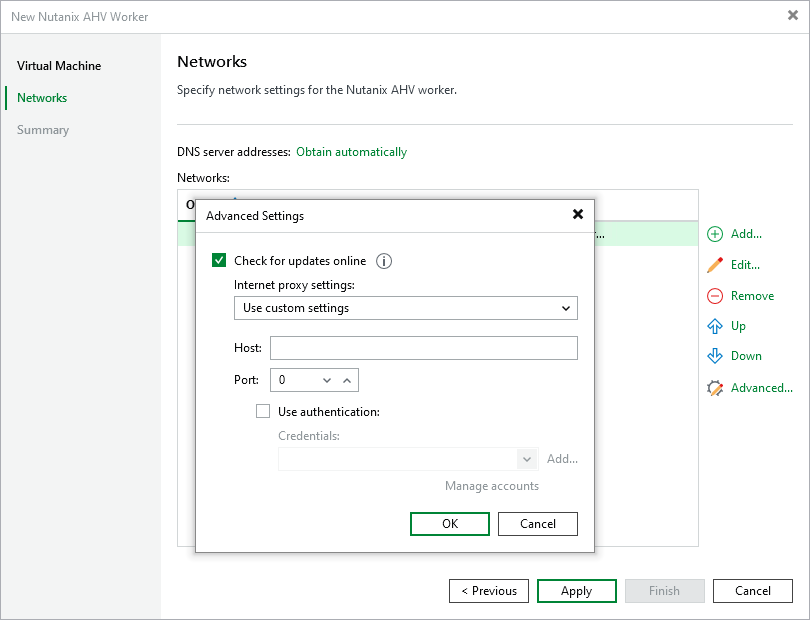Click Cancel in Advanced Settings dialog
Image resolution: width=810 pixels, height=620 pixels.
point(538,524)
